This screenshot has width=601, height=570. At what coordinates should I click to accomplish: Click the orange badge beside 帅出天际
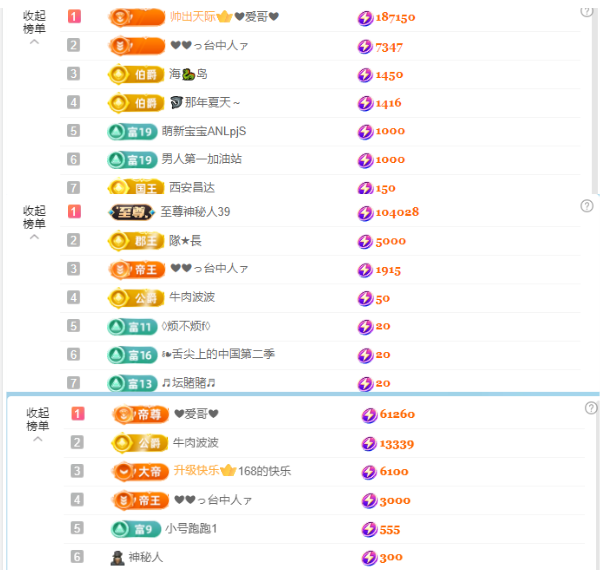click(x=136, y=17)
